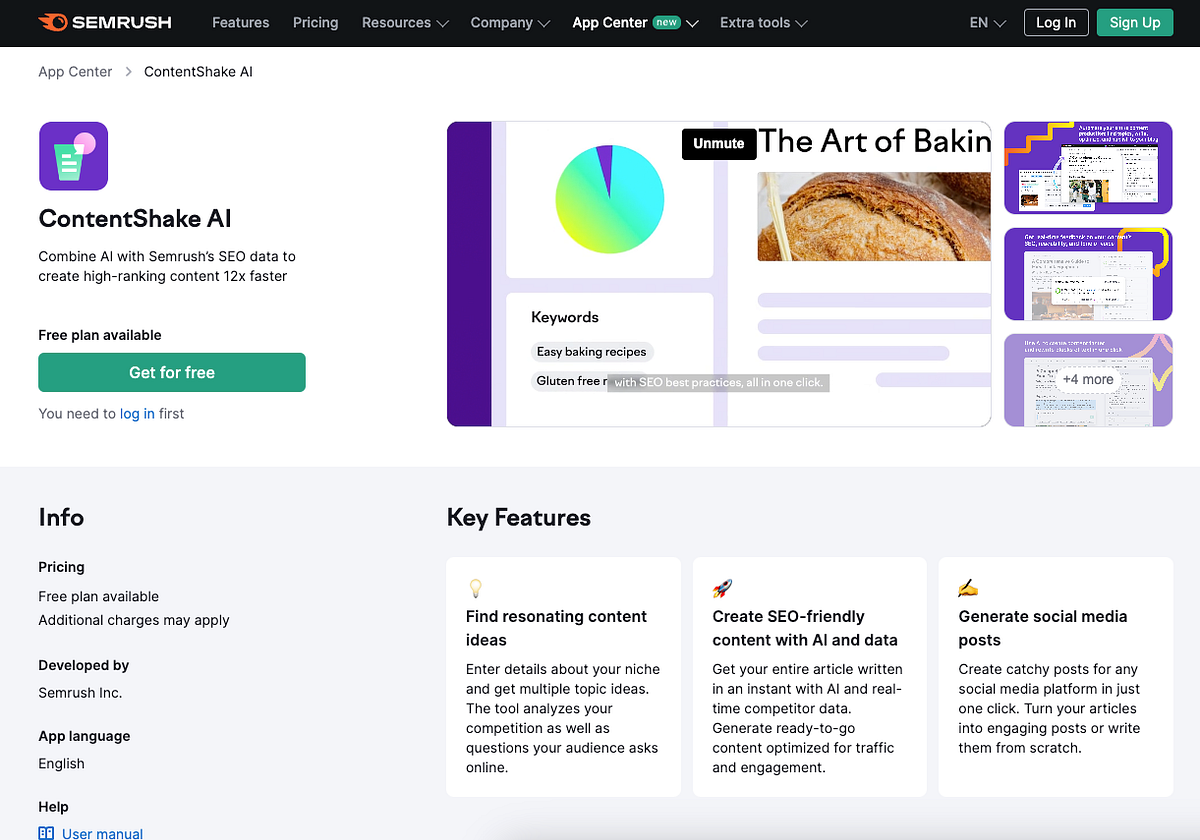
Task: Unmute the promo video
Action: [x=718, y=143]
